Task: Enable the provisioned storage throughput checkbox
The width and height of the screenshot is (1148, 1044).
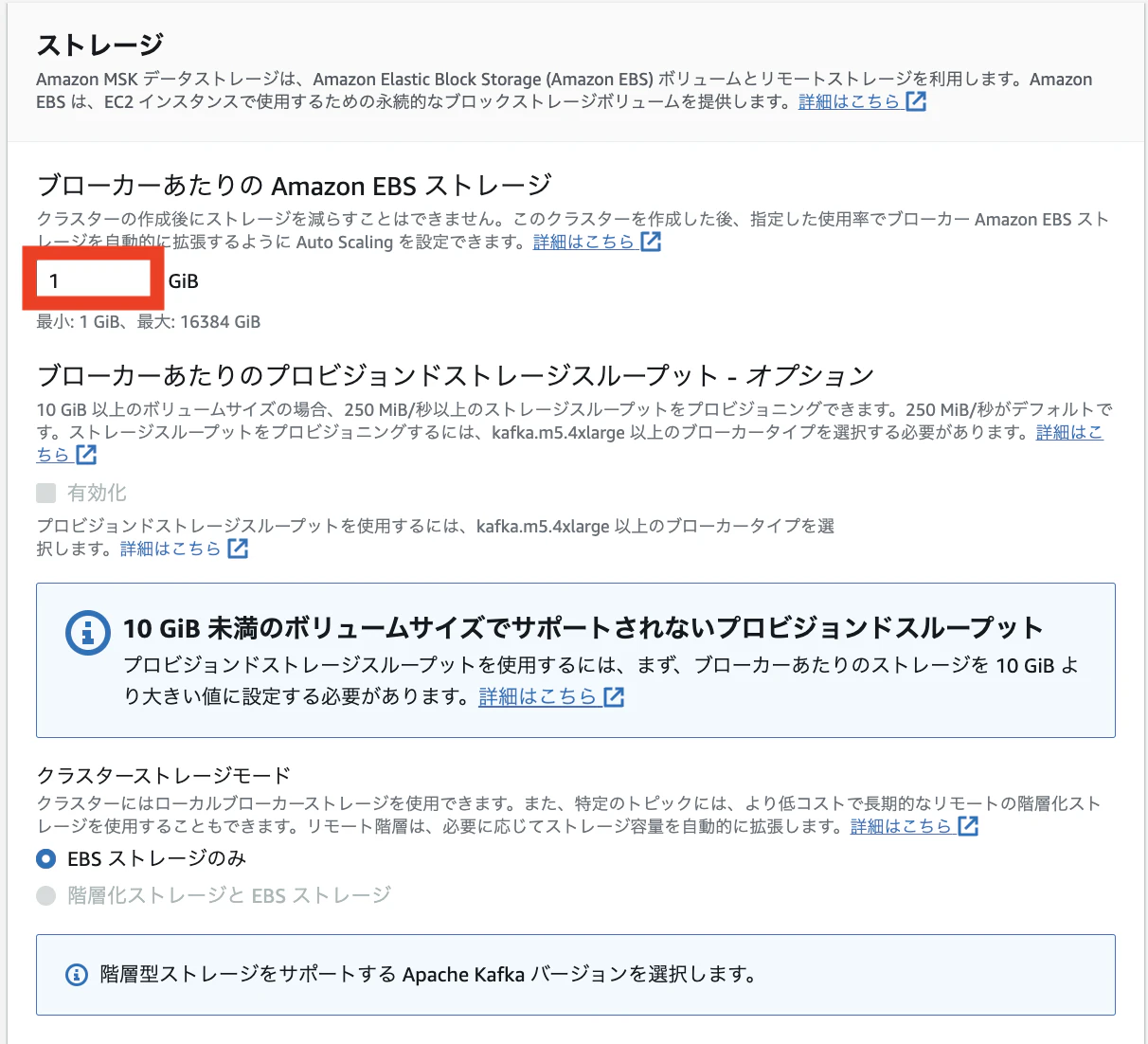Action: (46, 493)
